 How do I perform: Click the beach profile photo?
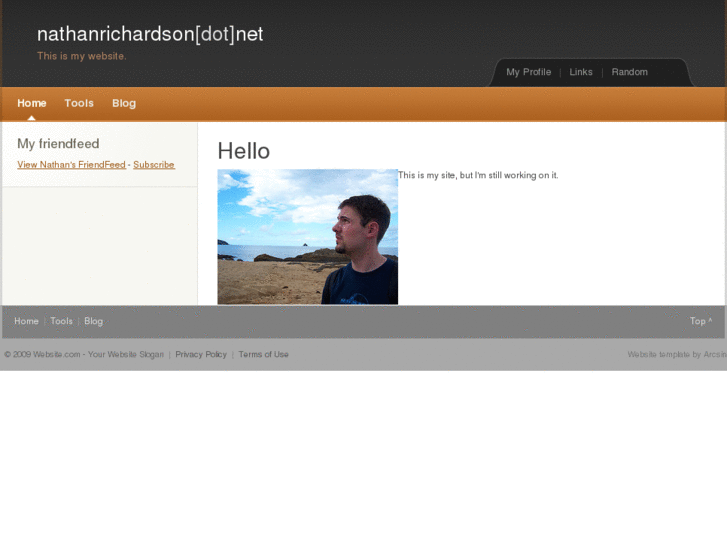(307, 237)
